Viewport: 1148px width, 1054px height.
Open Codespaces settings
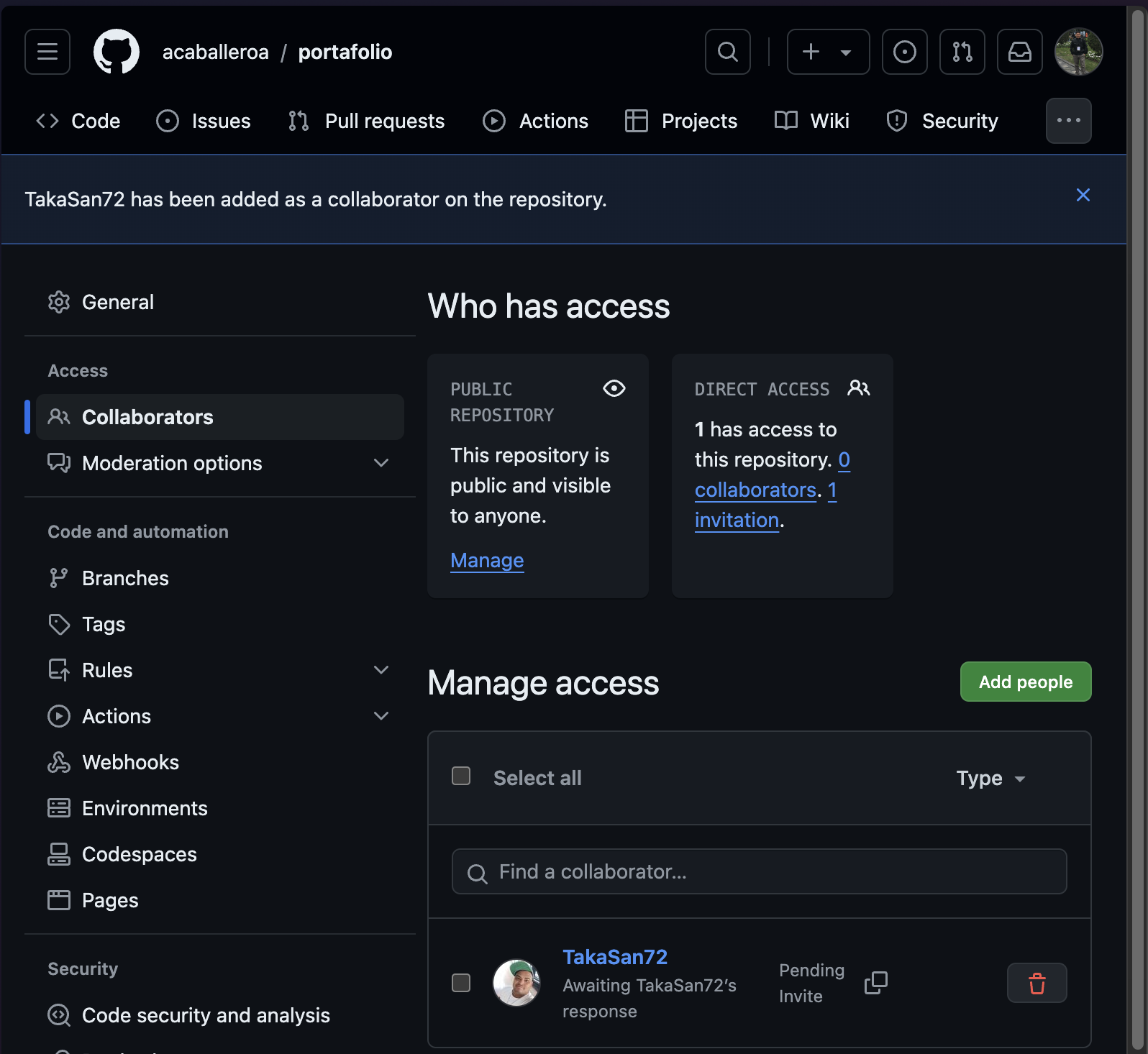coord(220,854)
